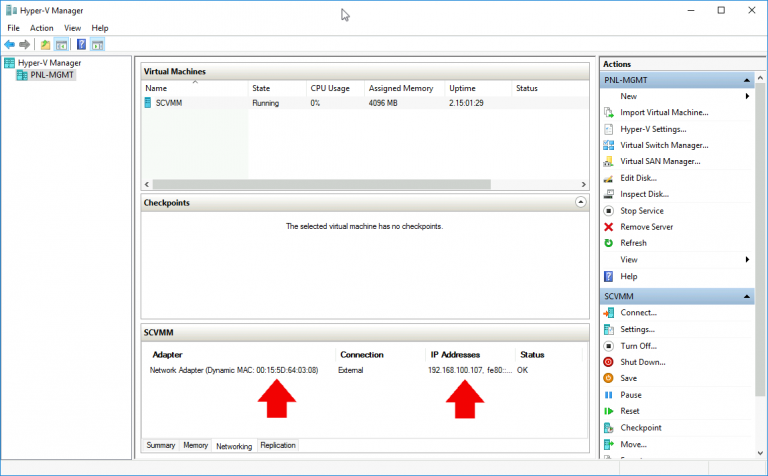Toggle the Show/Hide Console Tree icon
This screenshot has width=768, height=476.
pos(61,45)
